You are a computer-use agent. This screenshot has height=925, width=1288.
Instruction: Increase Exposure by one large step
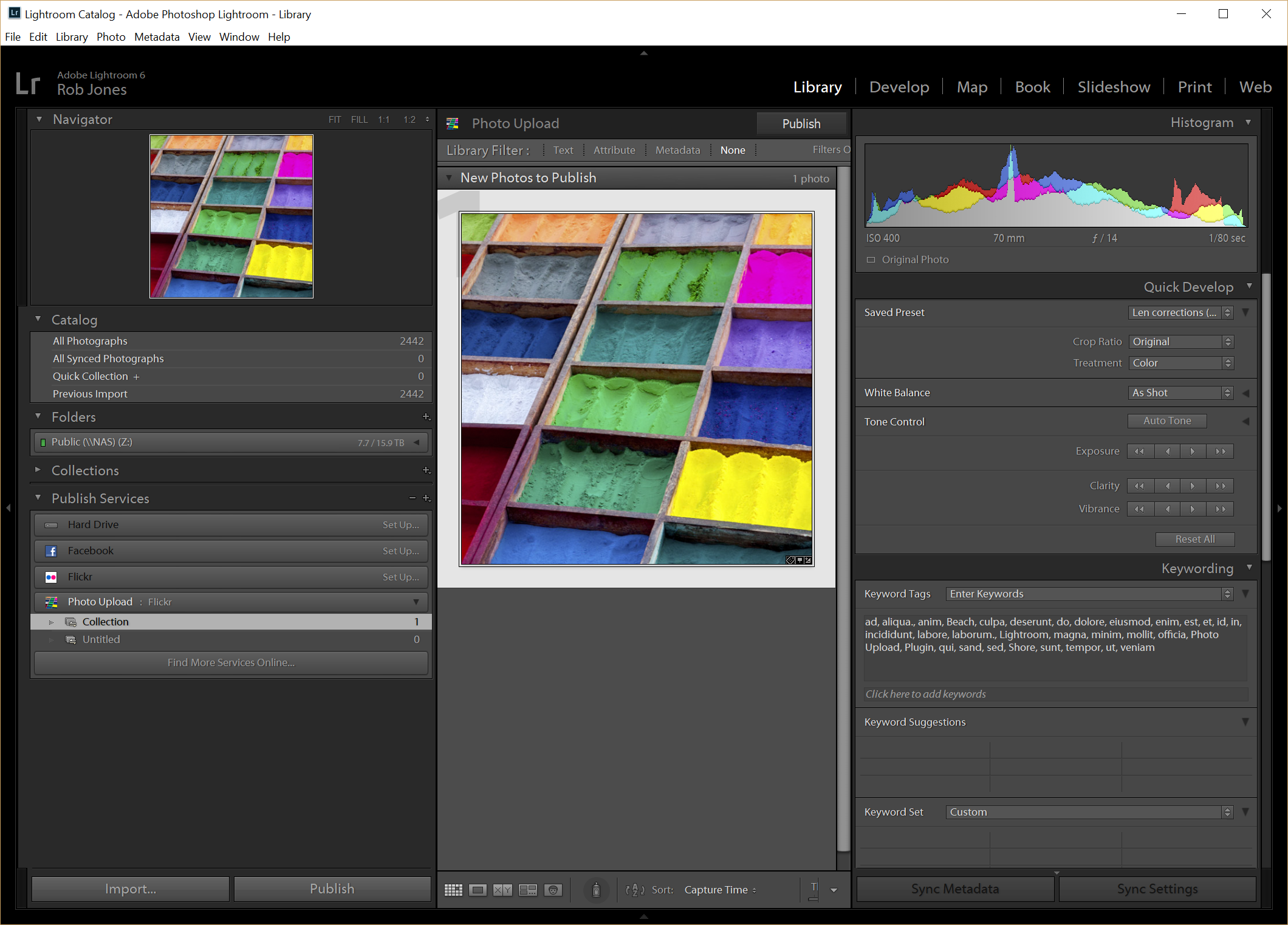[1220, 451]
